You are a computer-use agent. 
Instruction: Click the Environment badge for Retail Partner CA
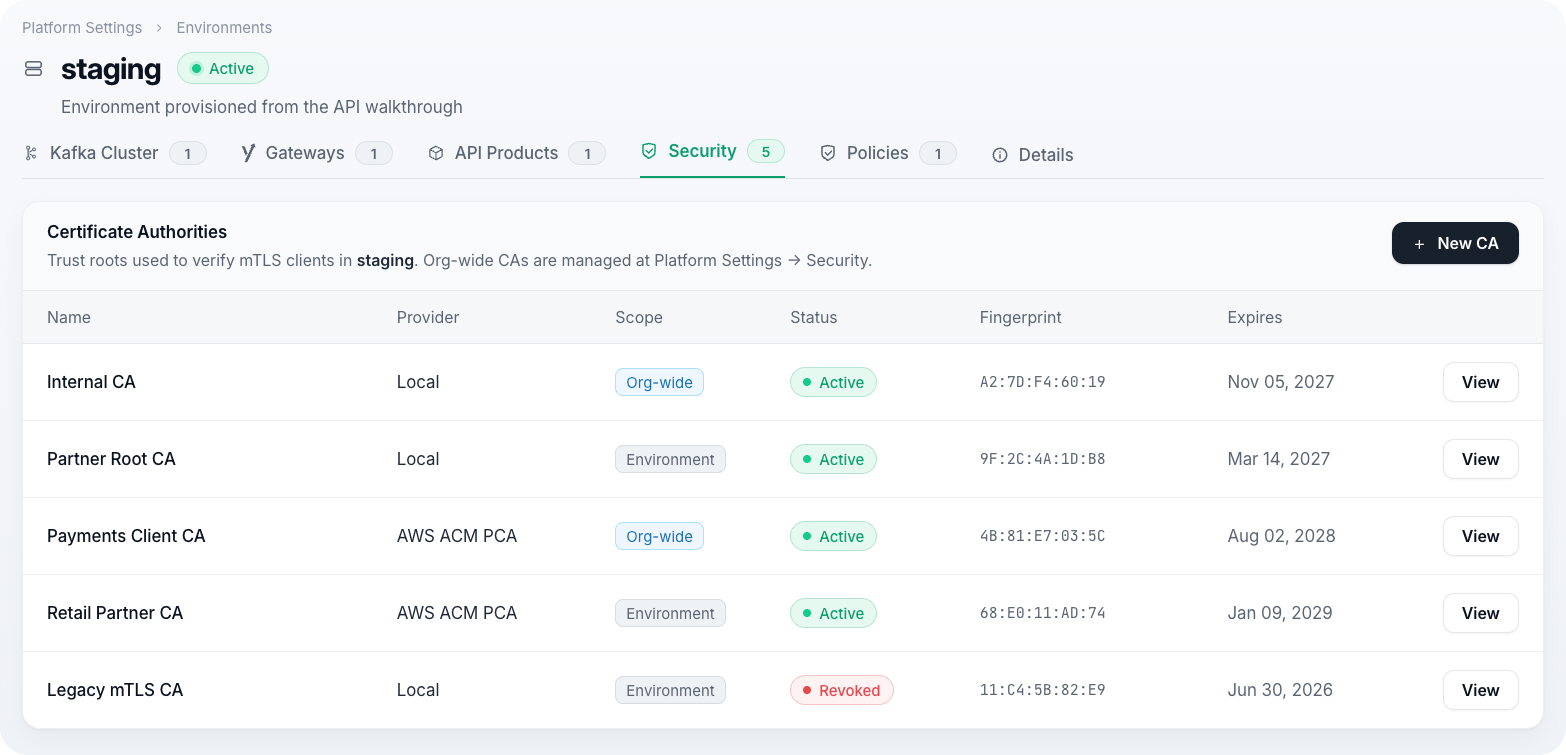tap(670, 613)
